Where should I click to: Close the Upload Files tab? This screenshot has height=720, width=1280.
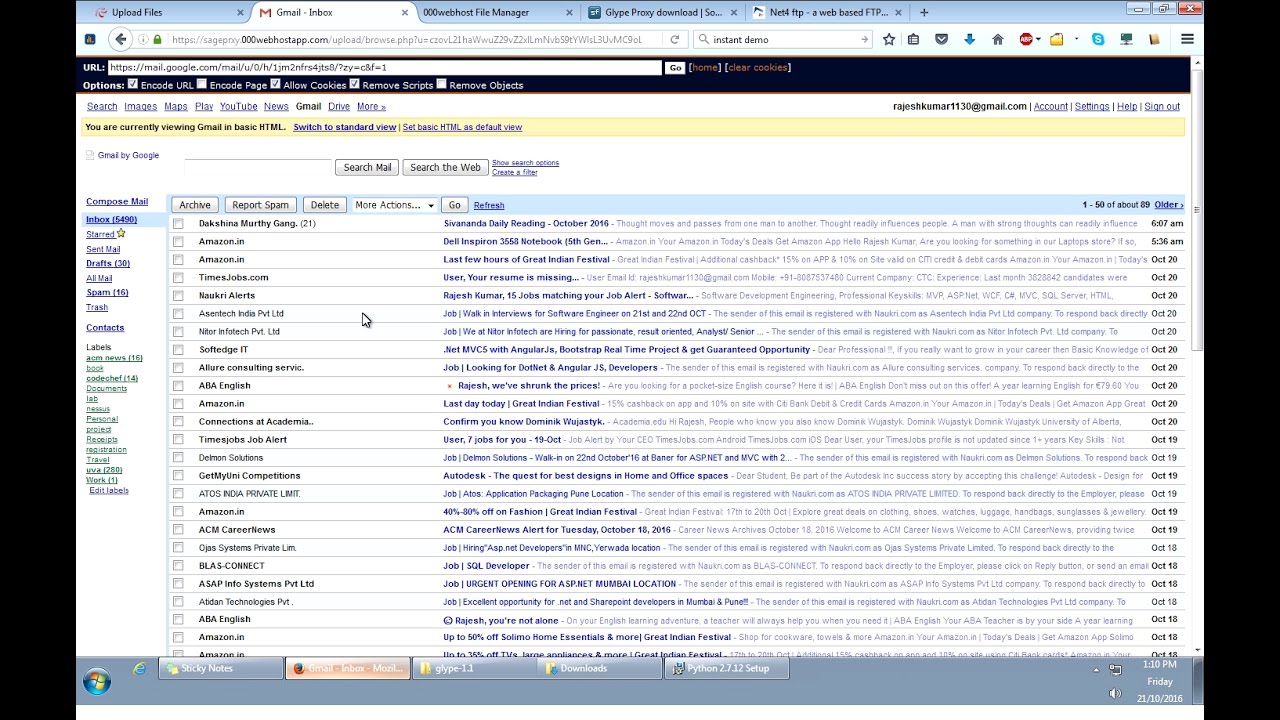(240, 13)
